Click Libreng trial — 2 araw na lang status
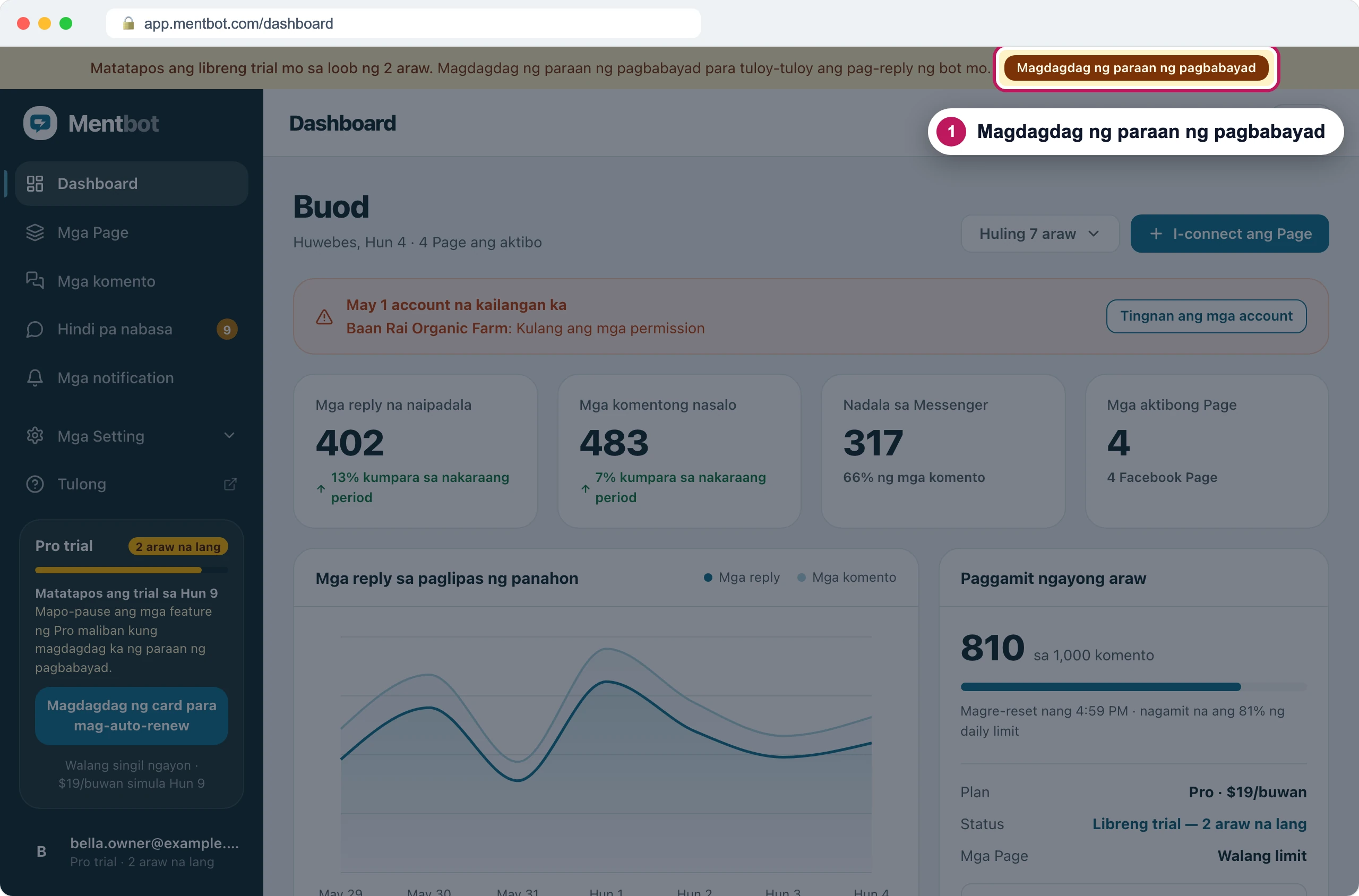Image resolution: width=1359 pixels, height=896 pixels. [1199, 824]
